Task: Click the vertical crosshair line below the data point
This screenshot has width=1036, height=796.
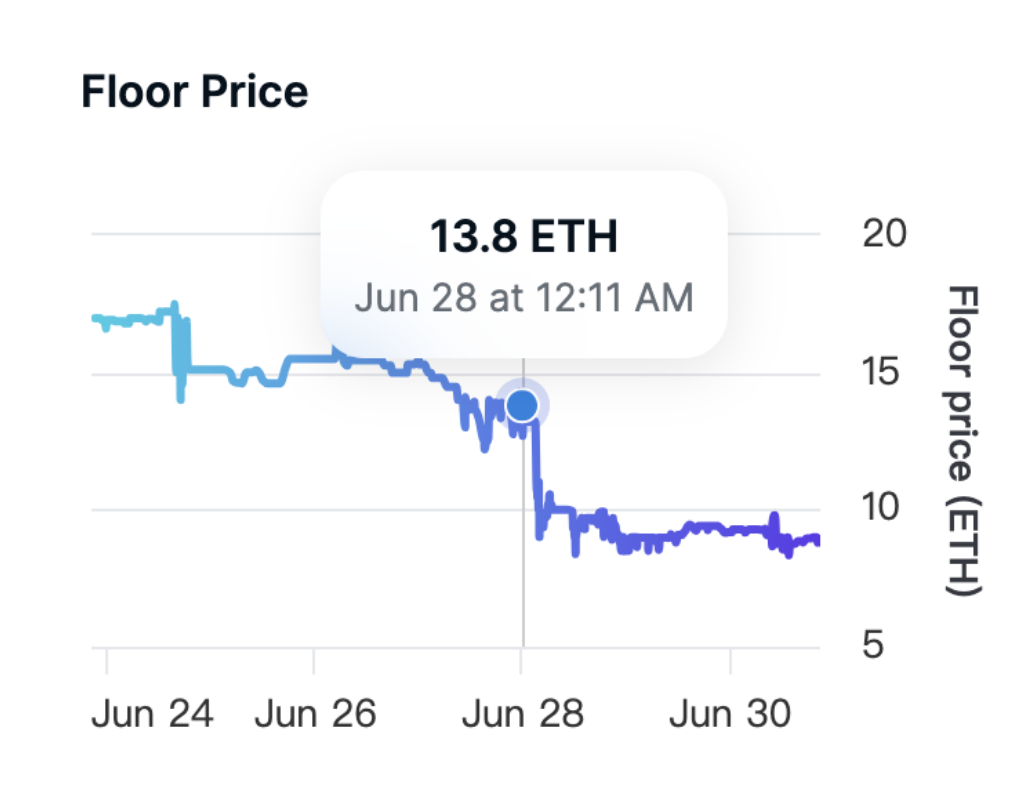Action: [x=523, y=560]
